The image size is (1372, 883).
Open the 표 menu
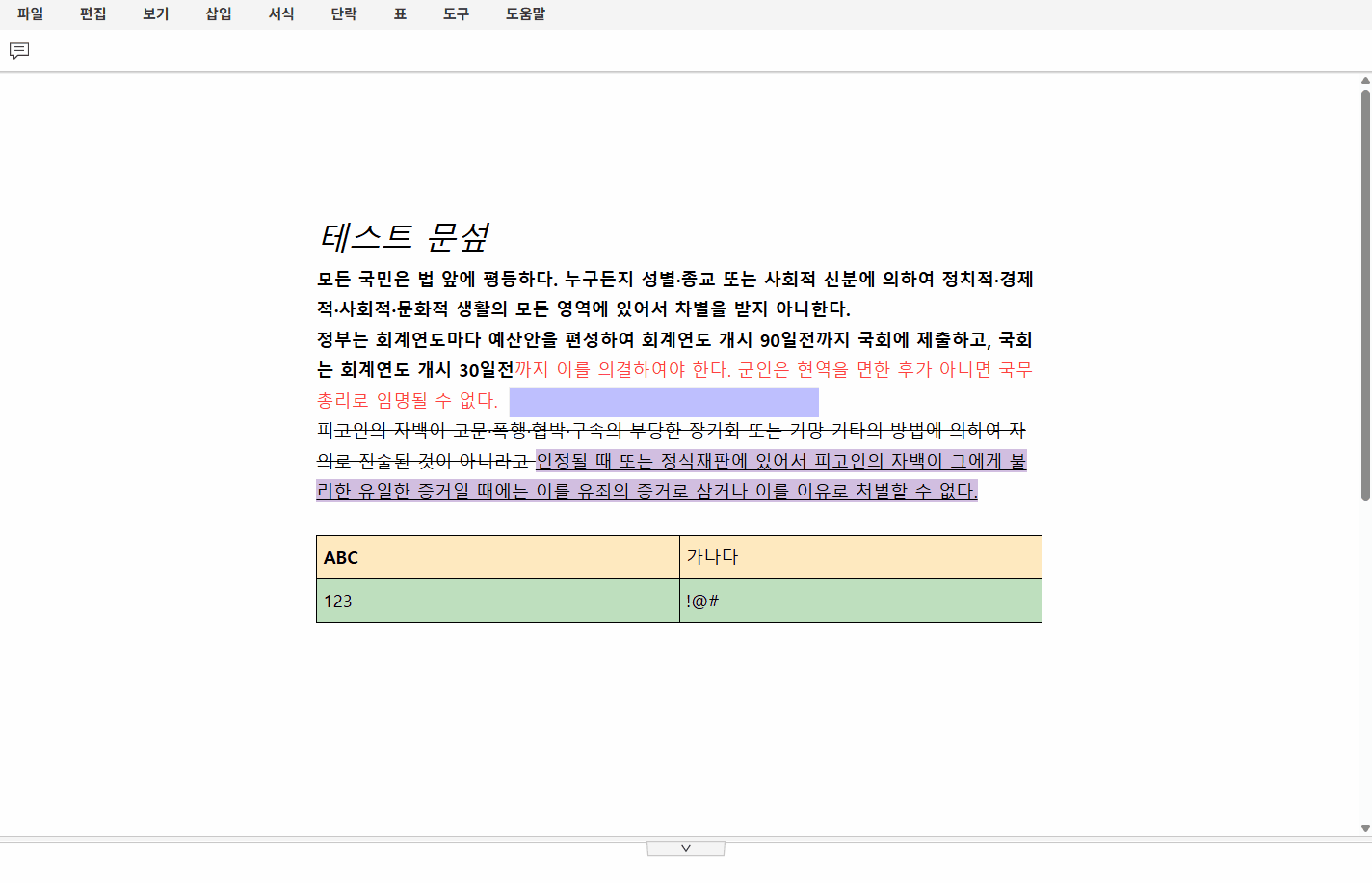coord(400,14)
